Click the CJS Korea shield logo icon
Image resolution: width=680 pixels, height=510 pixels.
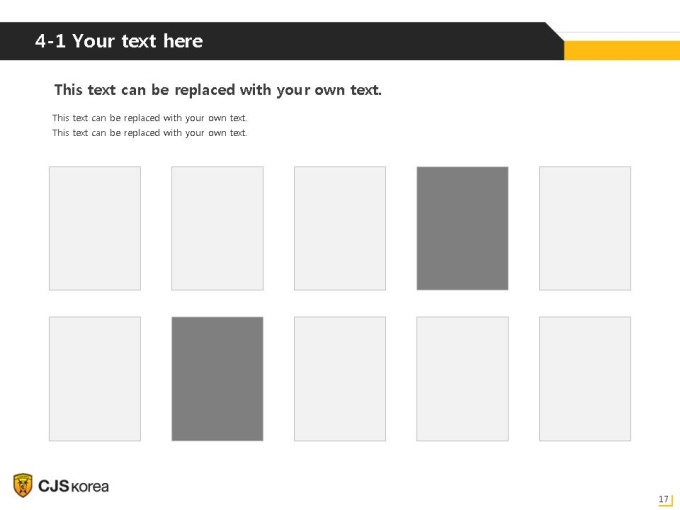[x=23, y=485]
